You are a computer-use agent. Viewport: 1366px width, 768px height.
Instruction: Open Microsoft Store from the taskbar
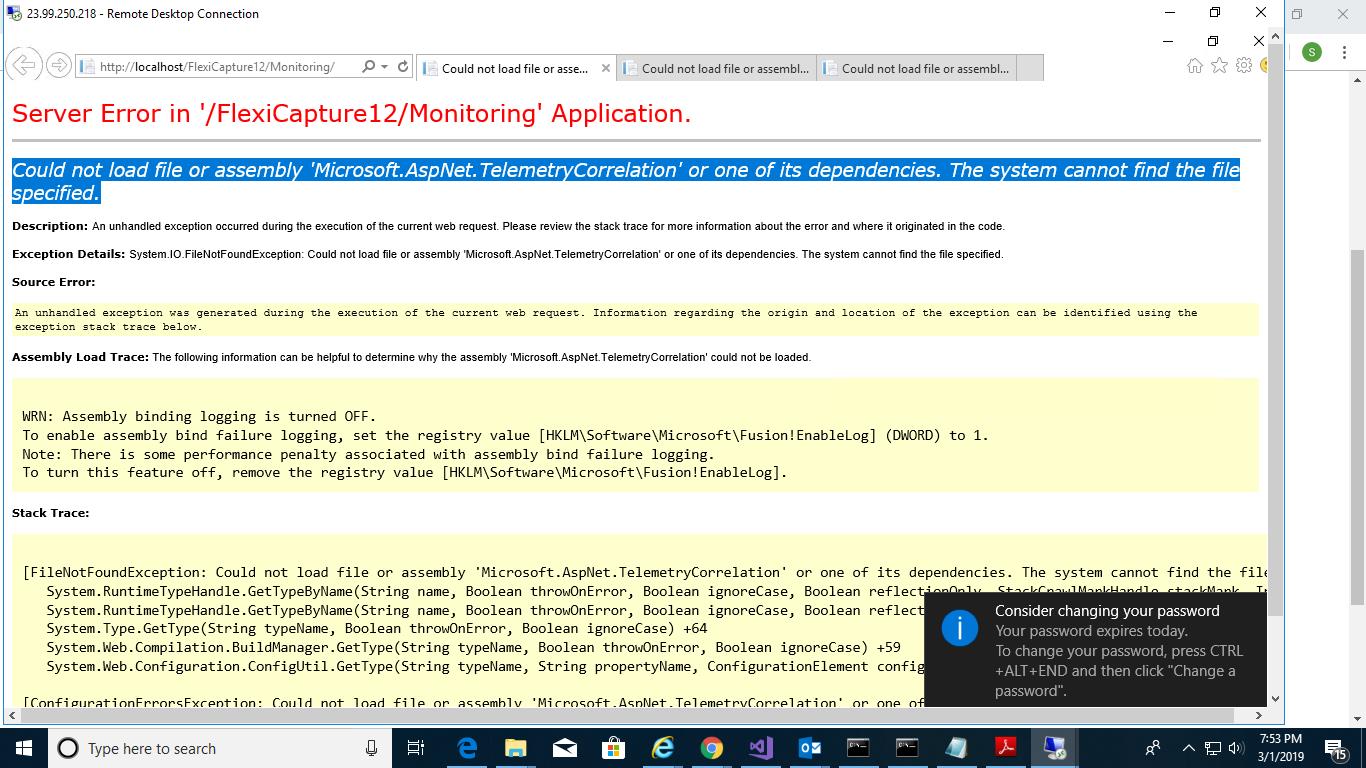pyautogui.click(x=613, y=748)
